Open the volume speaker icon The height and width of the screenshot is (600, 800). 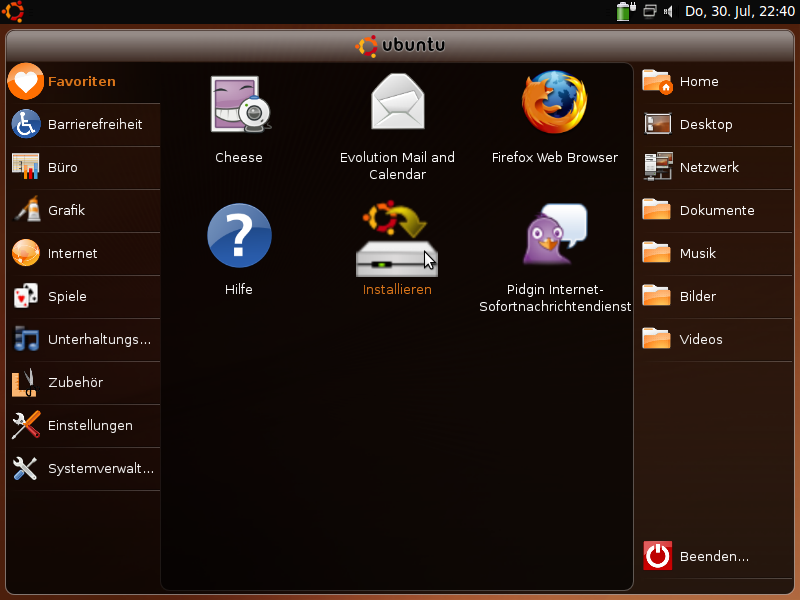tap(668, 12)
